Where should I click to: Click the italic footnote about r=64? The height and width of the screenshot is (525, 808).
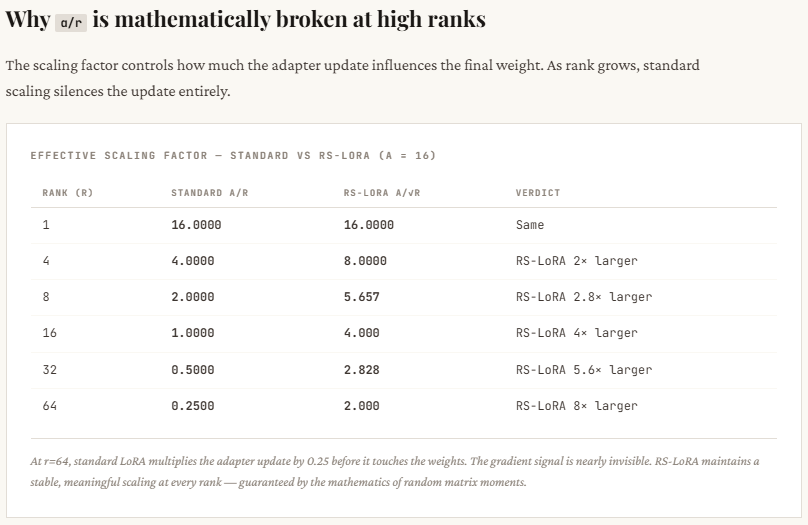click(395, 471)
